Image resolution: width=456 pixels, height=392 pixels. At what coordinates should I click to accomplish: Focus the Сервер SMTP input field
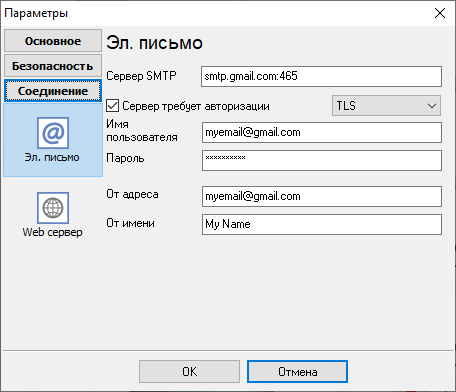(x=321, y=76)
